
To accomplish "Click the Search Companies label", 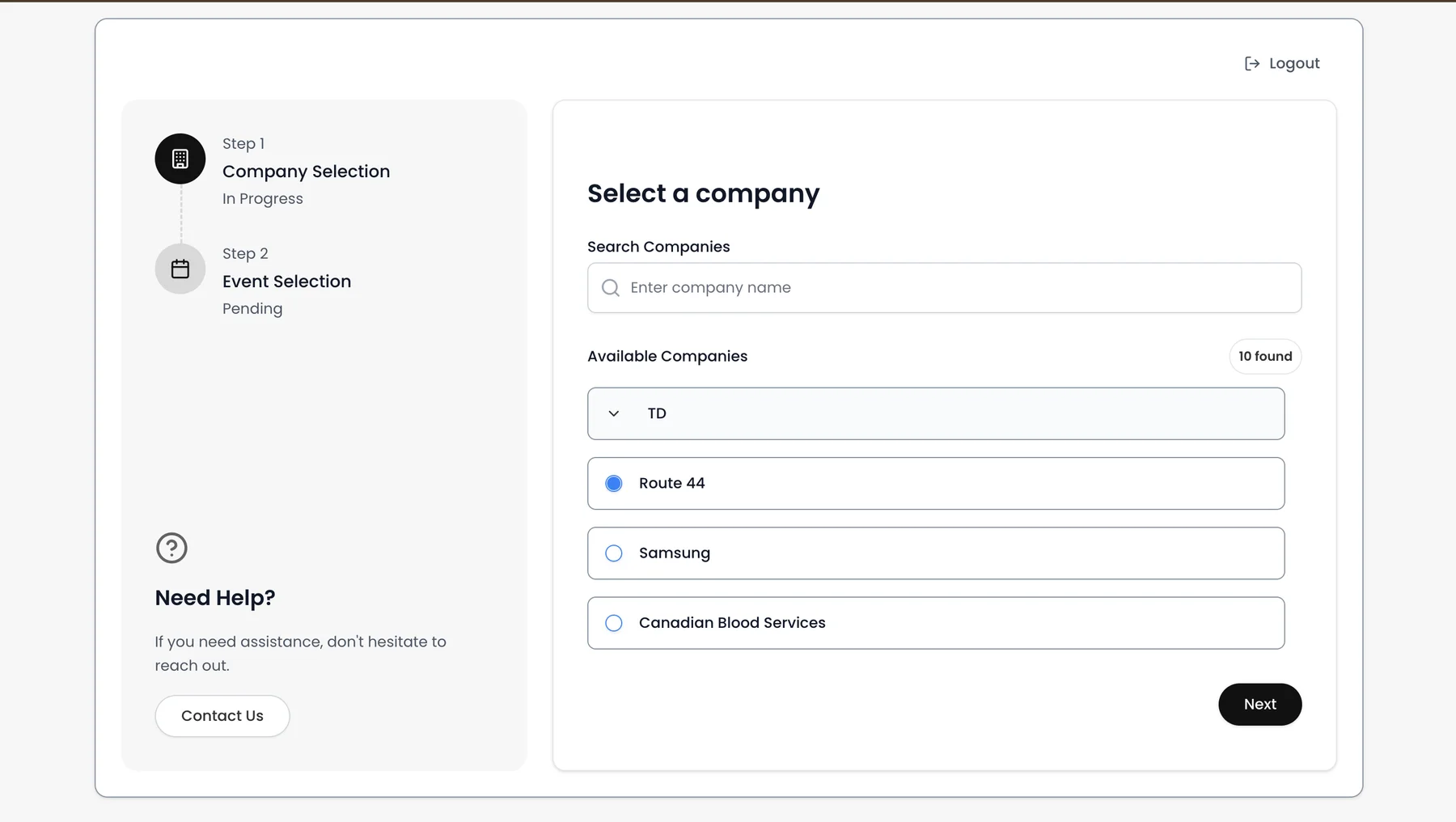I will [x=658, y=247].
